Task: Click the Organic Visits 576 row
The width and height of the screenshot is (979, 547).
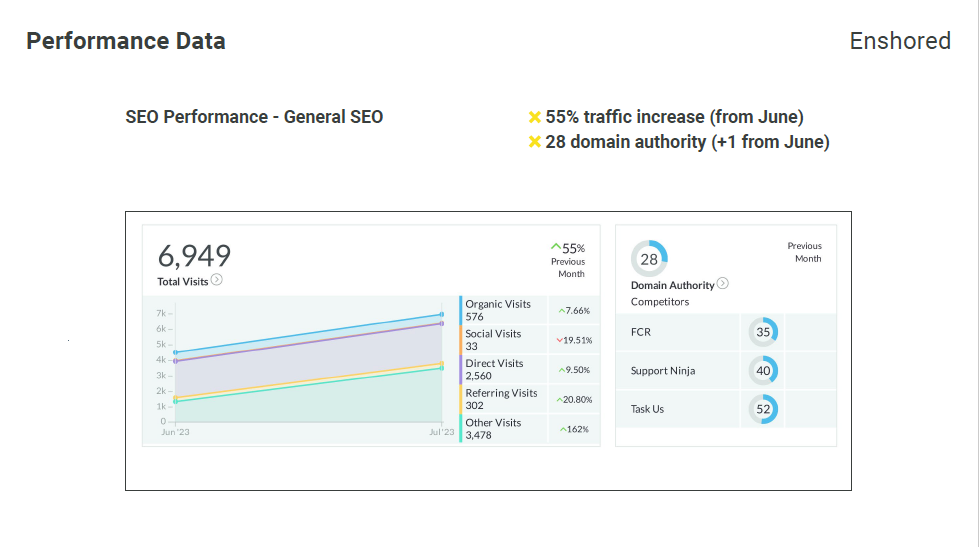Action: [529, 310]
